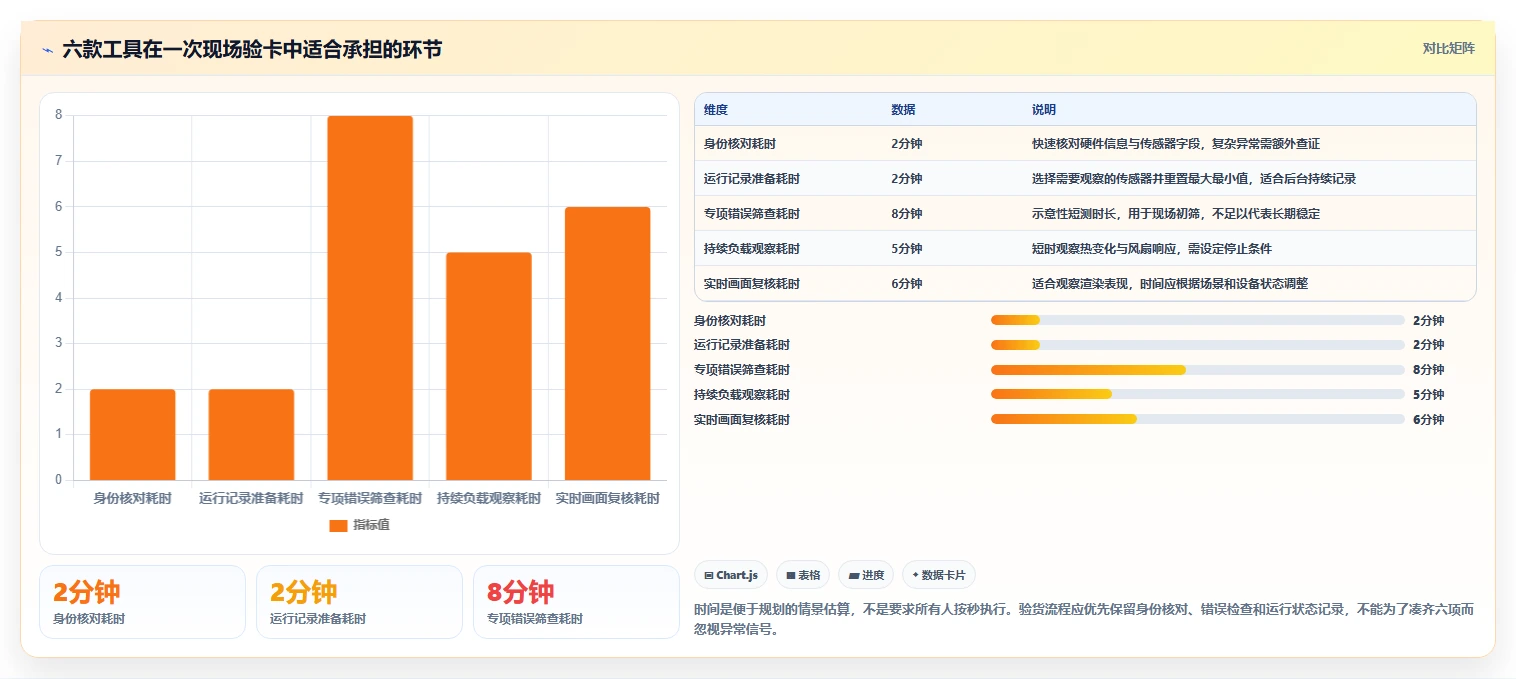
Task: Click the 运行记录准备耗时 progress bar
Action: tap(1198, 345)
